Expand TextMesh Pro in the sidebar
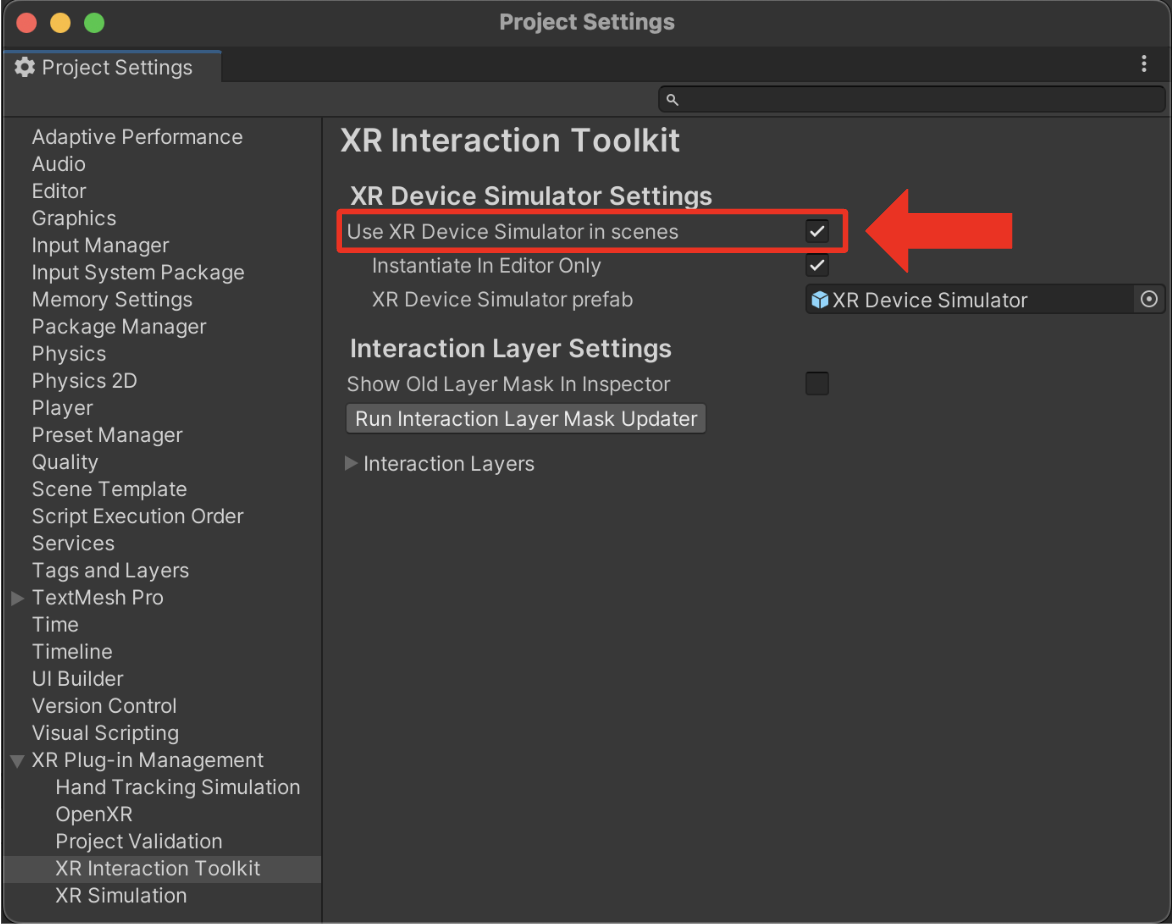Viewport: 1172px width, 924px height. pyautogui.click(x=18, y=598)
